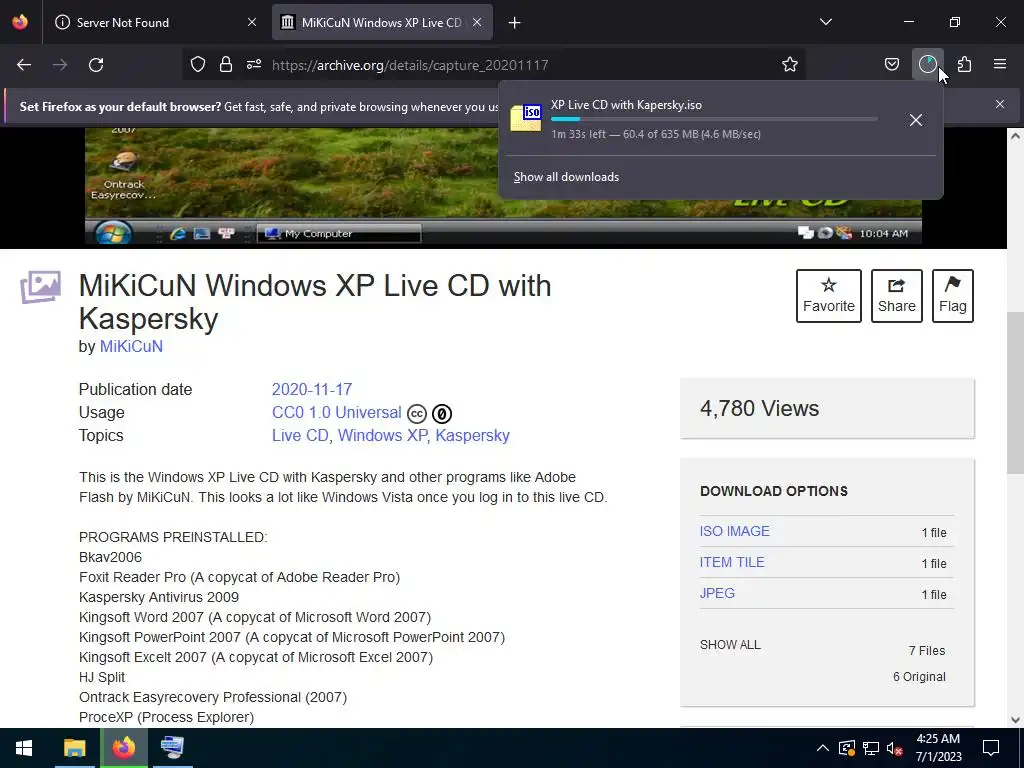Flag this archive item
This screenshot has height=768, width=1024.
click(x=952, y=296)
